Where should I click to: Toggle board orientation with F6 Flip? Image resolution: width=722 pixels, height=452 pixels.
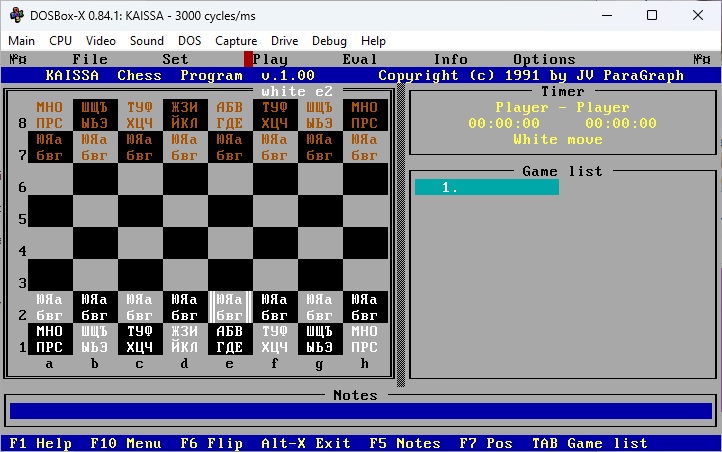(x=210, y=443)
